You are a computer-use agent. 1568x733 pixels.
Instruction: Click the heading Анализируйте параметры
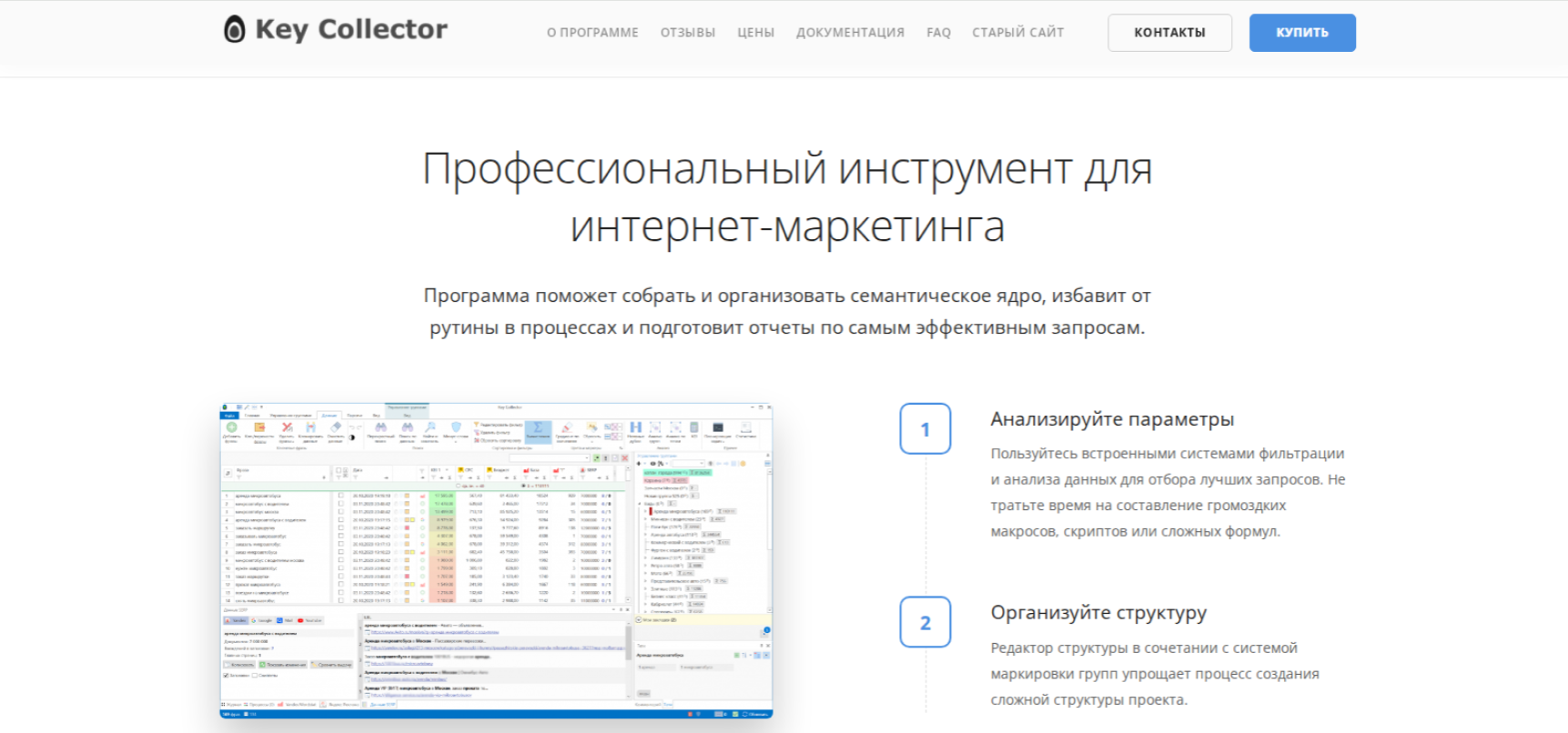tap(1112, 419)
